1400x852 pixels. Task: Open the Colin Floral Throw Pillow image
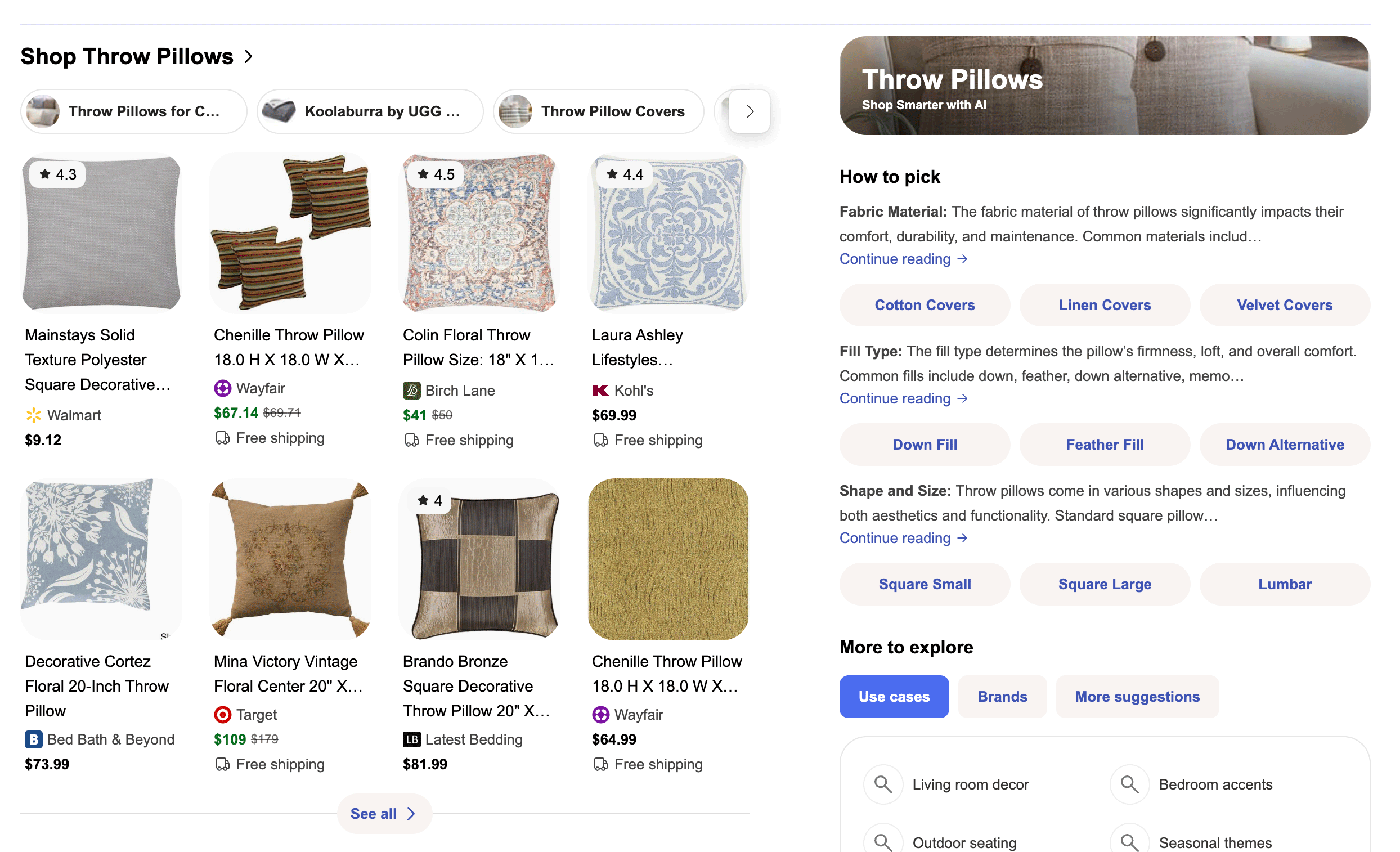[479, 234]
